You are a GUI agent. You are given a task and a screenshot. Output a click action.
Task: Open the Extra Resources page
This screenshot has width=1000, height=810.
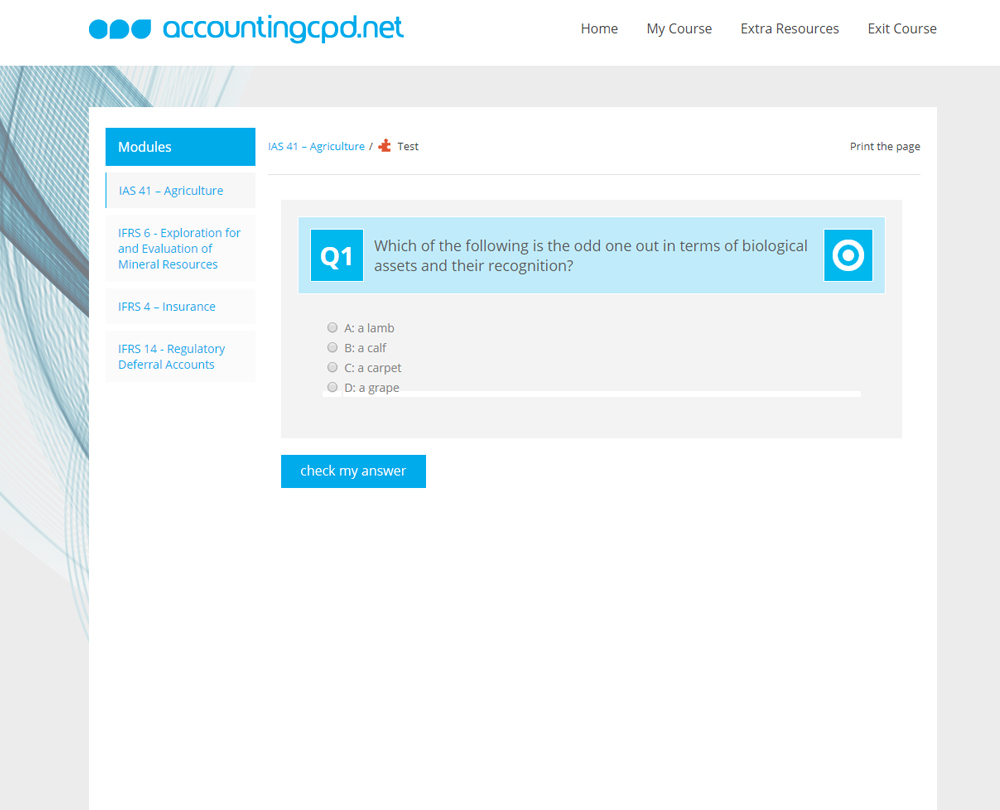pyautogui.click(x=789, y=29)
